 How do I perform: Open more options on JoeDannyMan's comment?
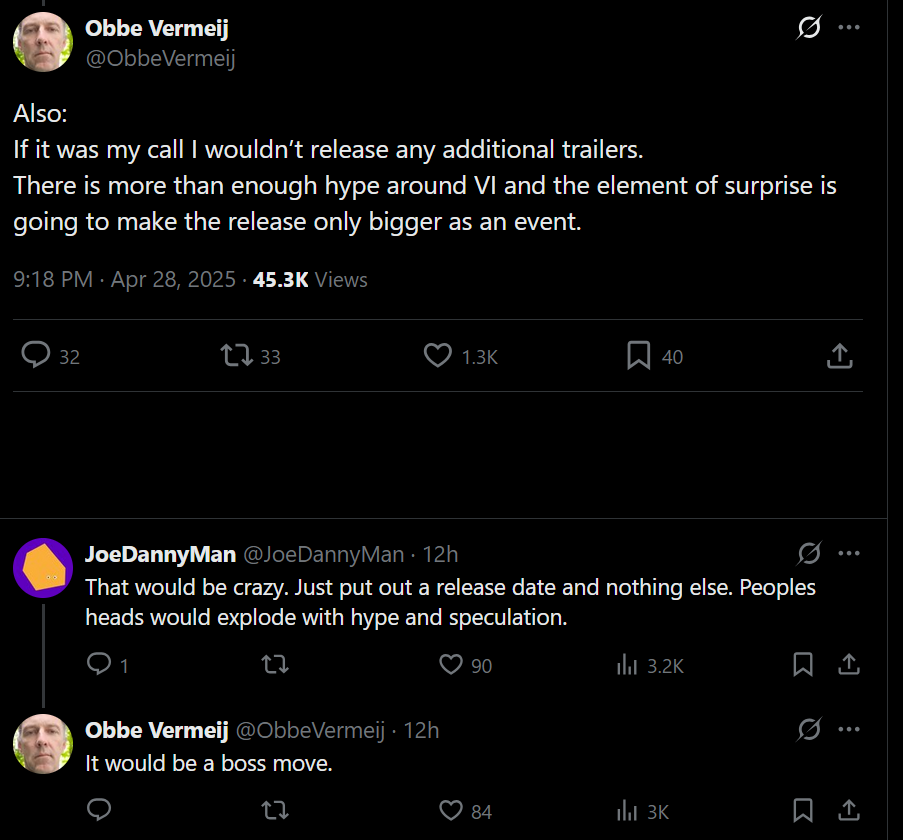[x=849, y=553]
